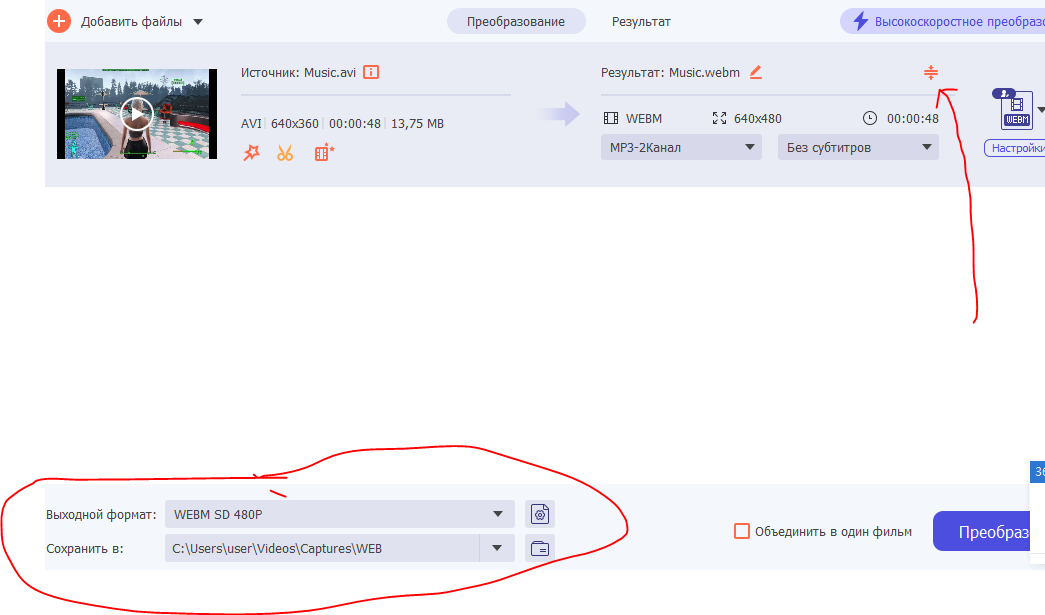1045x615 pixels.
Task: Switch to the 'Результат' tab
Action: coord(641,21)
